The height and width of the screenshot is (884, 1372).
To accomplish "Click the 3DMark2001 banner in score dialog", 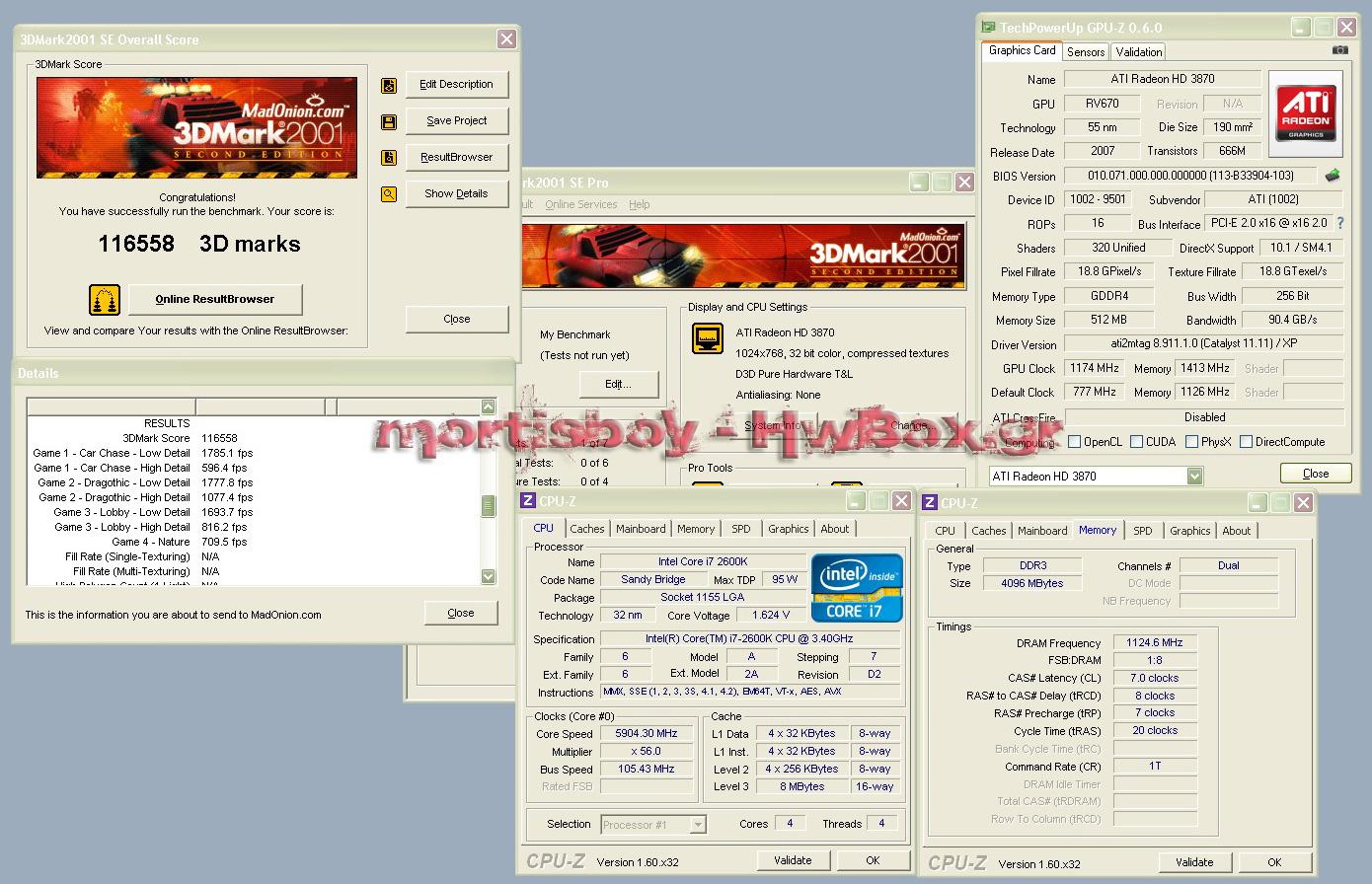I will point(196,128).
